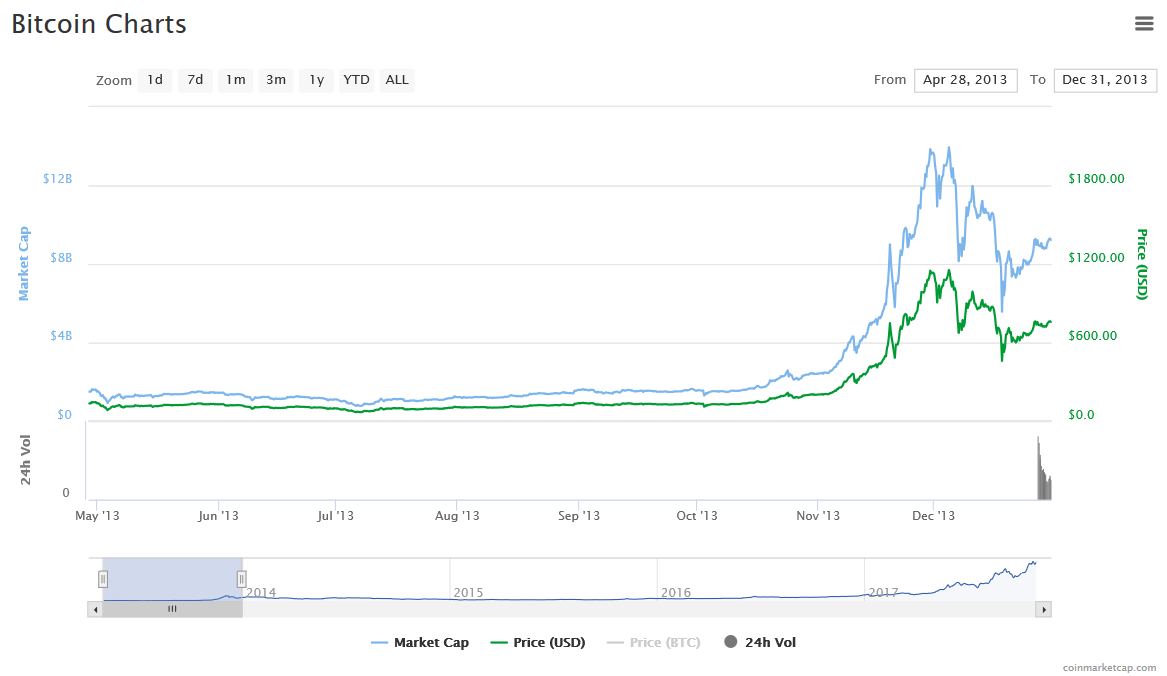Image resolution: width=1167 pixels, height=676 pixels.
Task: Toggle 24h Vol series in legend
Action: pyautogui.click(x=760, y=642)
